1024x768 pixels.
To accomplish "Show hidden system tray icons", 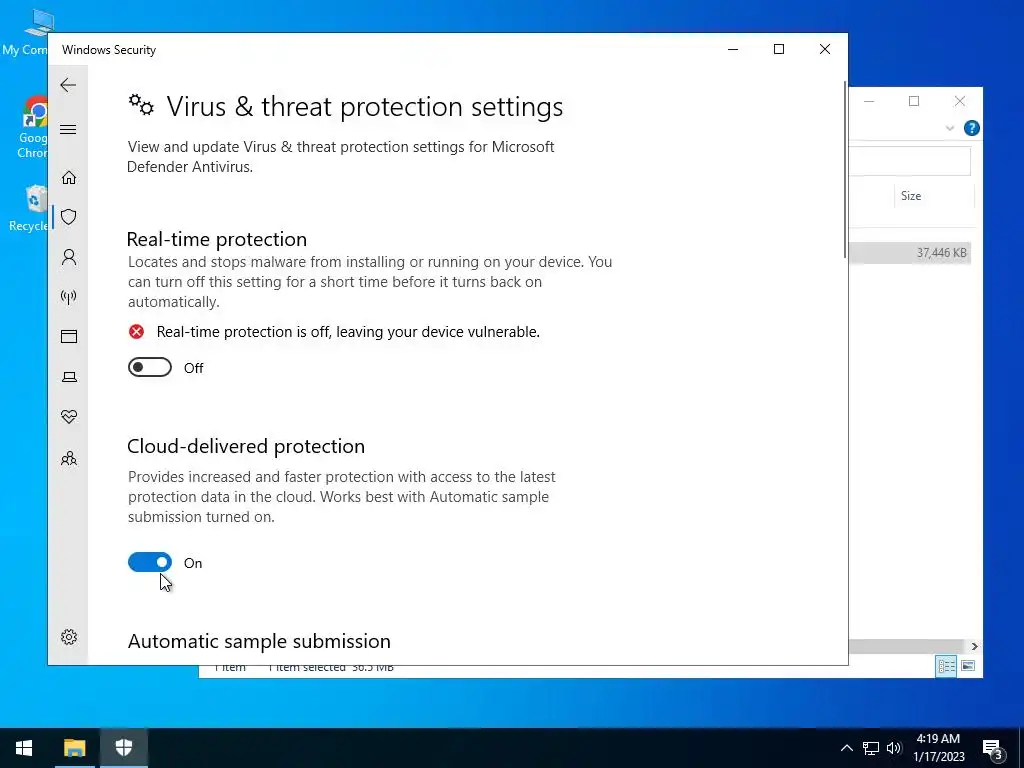I will click(846, 748).
